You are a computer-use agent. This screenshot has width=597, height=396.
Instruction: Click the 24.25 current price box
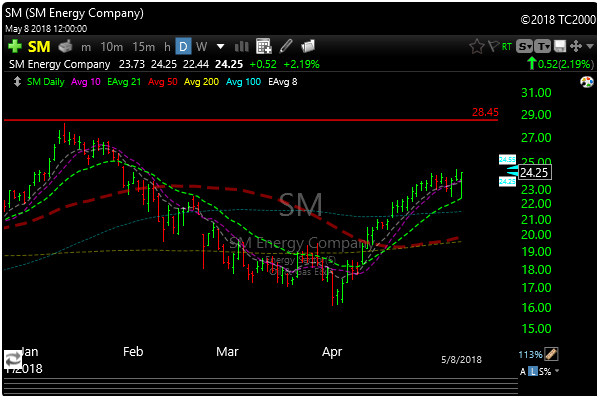coord(535,172)
